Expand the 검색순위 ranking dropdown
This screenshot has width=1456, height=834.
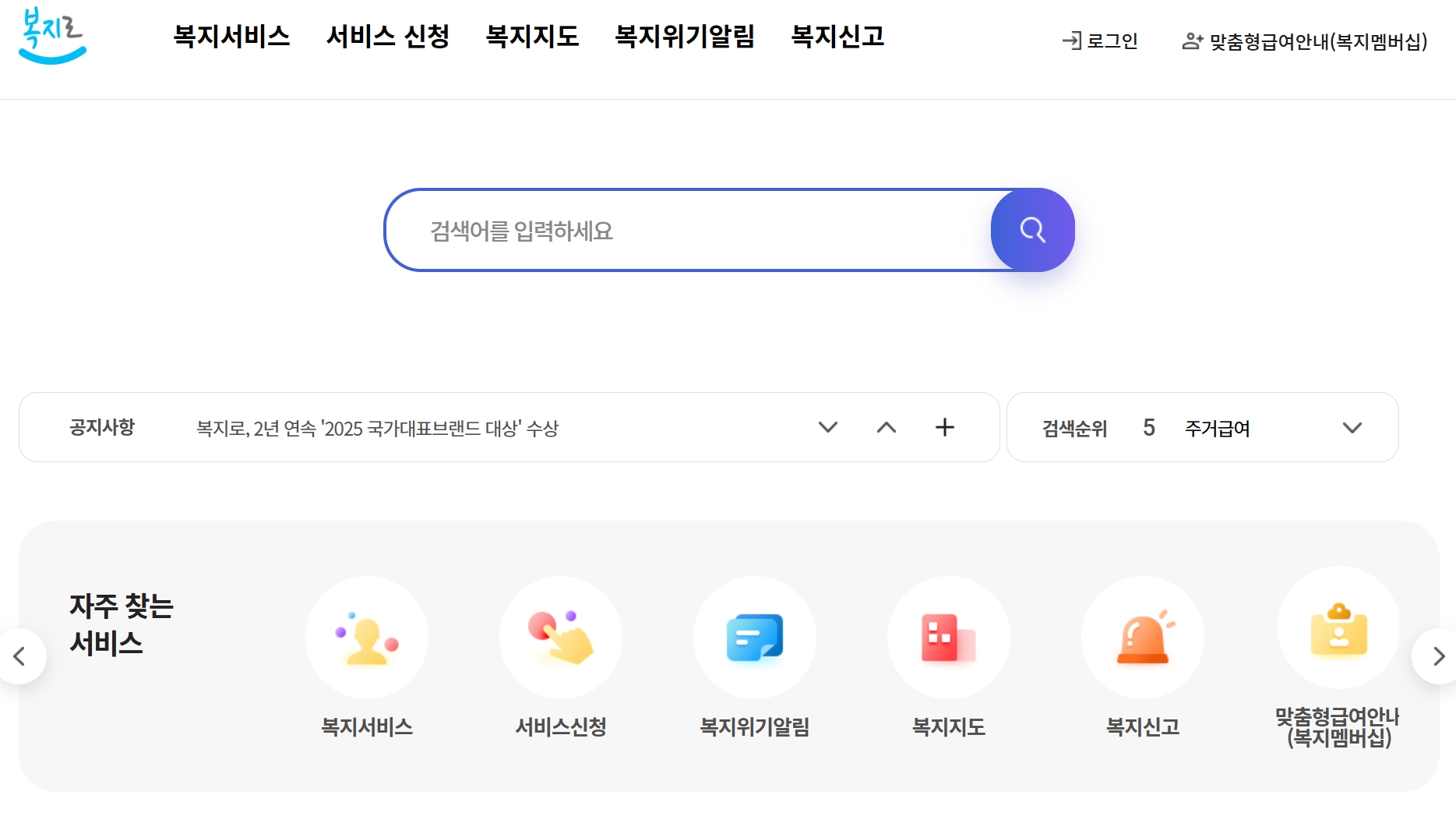1353,427
